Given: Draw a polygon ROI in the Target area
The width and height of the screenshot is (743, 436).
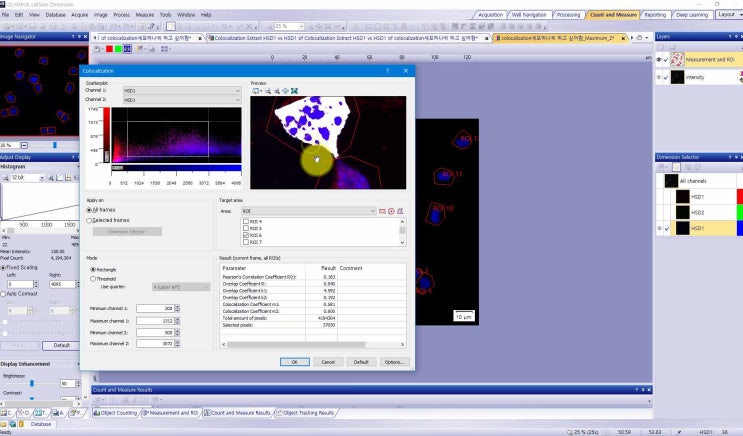Looking at the screenshot, I should click(400, 211).
